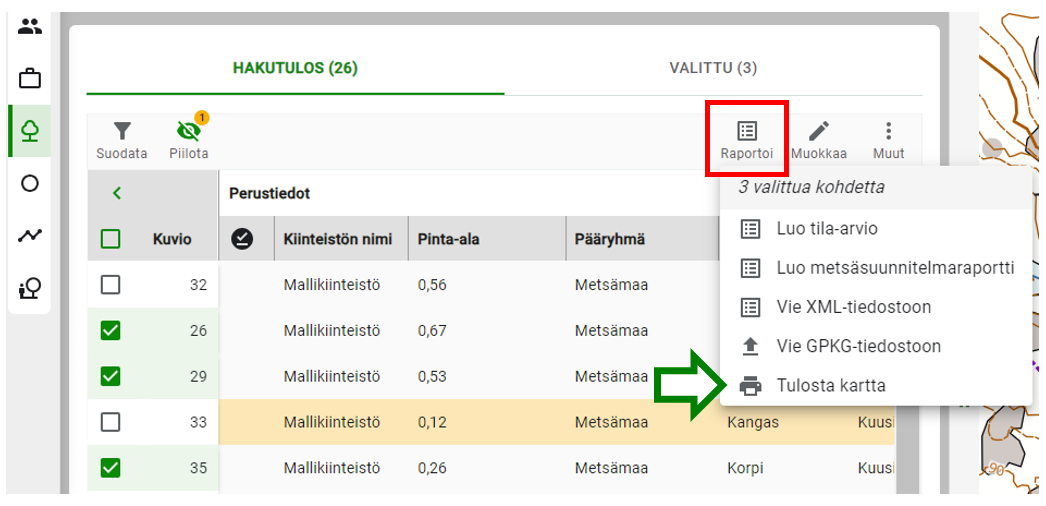Uncheck the box for Kuvio 29
1046x506 pixels.
110,377
